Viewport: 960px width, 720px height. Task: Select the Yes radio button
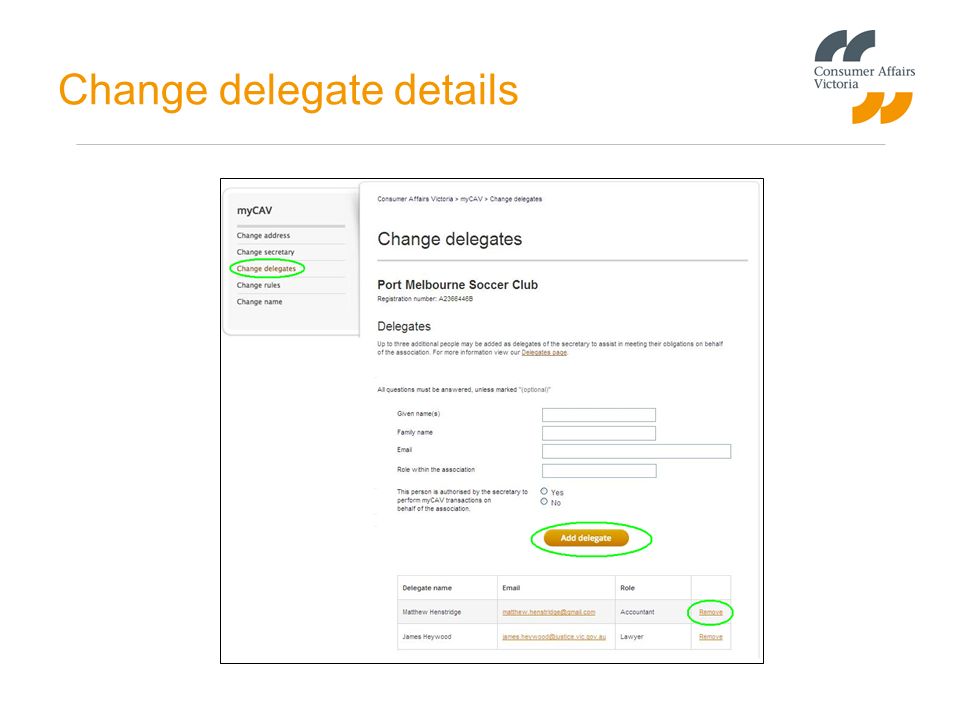tap(544, 492)
